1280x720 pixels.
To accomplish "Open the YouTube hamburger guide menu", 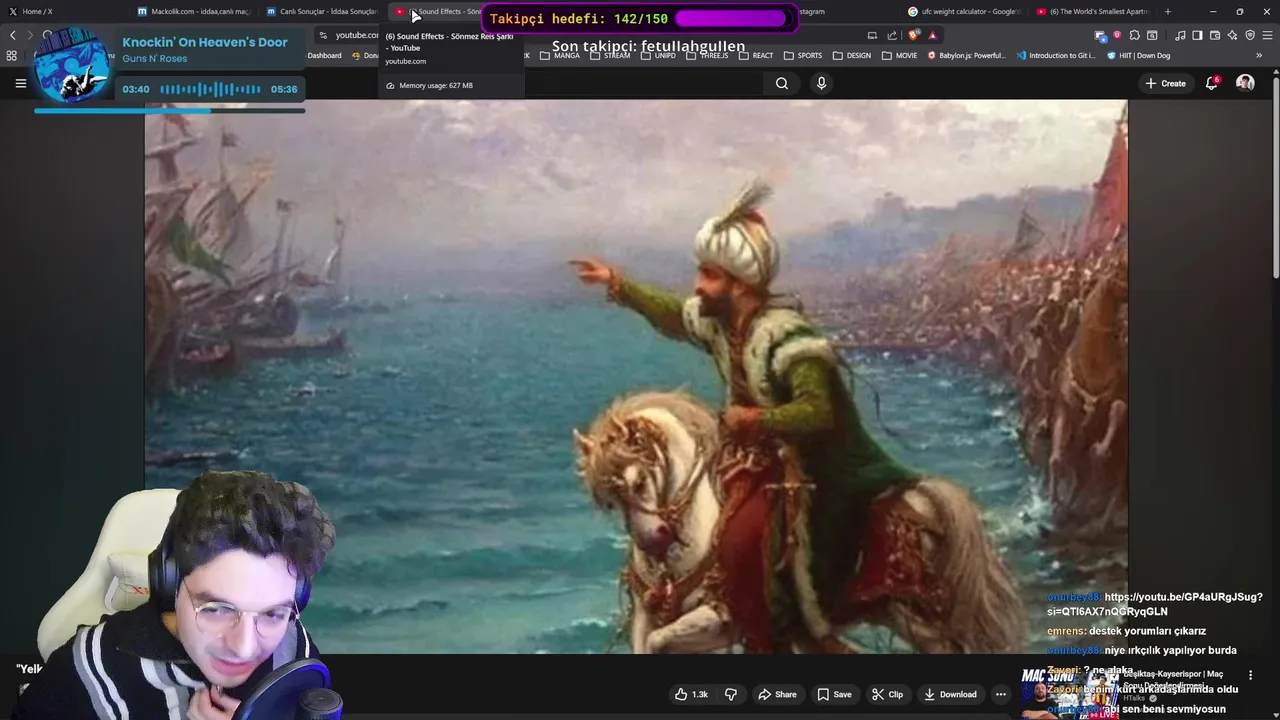I will coord(20,83).
